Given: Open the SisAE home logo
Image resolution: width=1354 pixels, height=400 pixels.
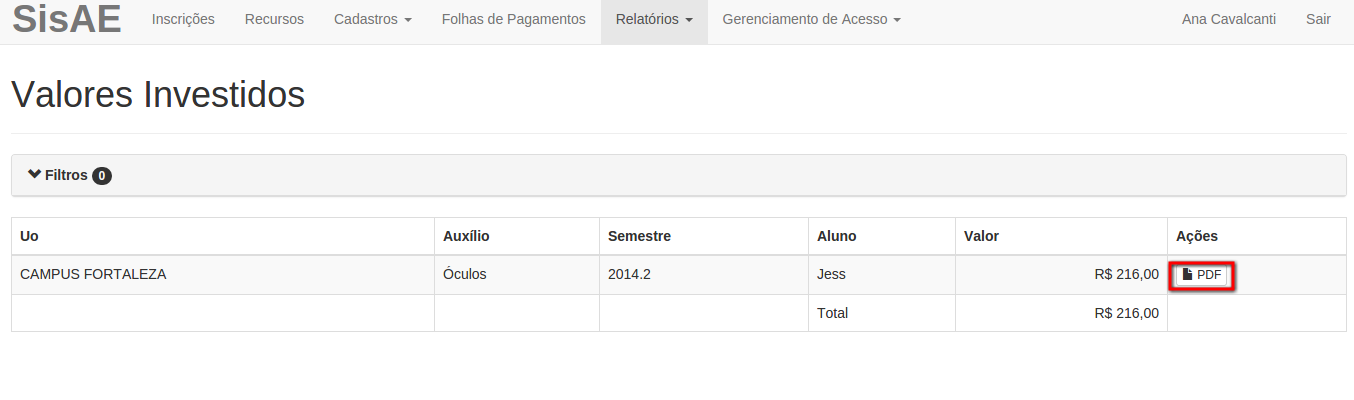Looking at the screenshot, I should (67, 20).
